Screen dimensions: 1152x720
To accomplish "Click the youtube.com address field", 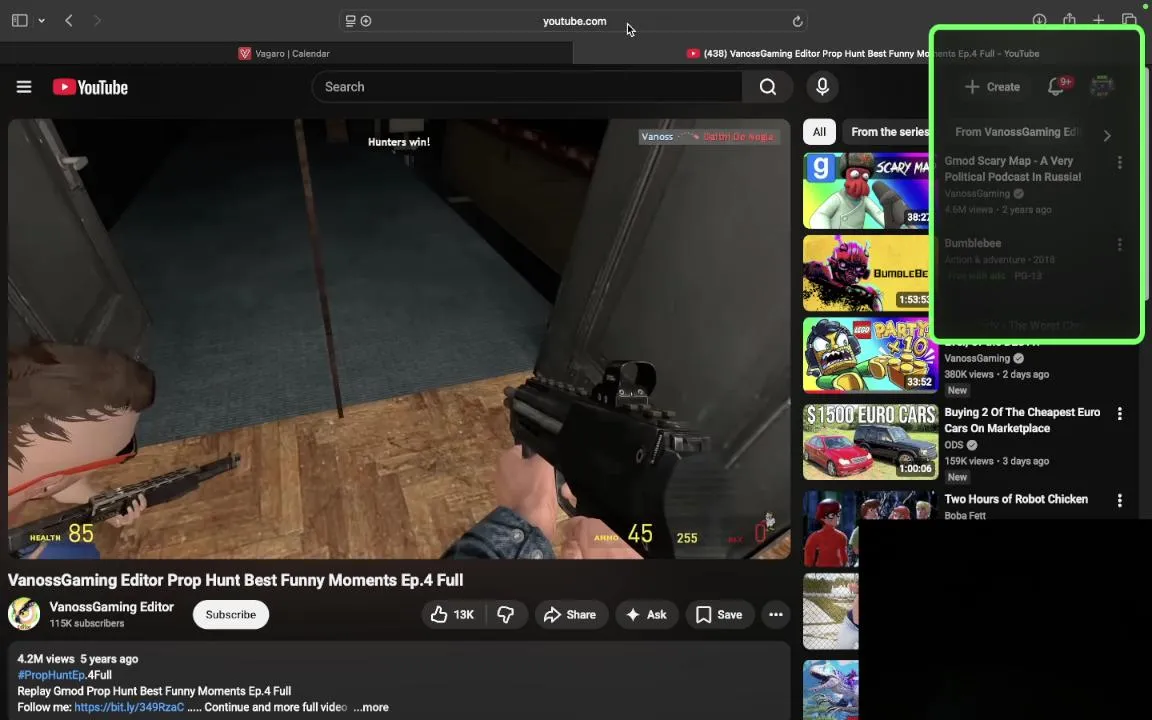I will tap(574, 21).
